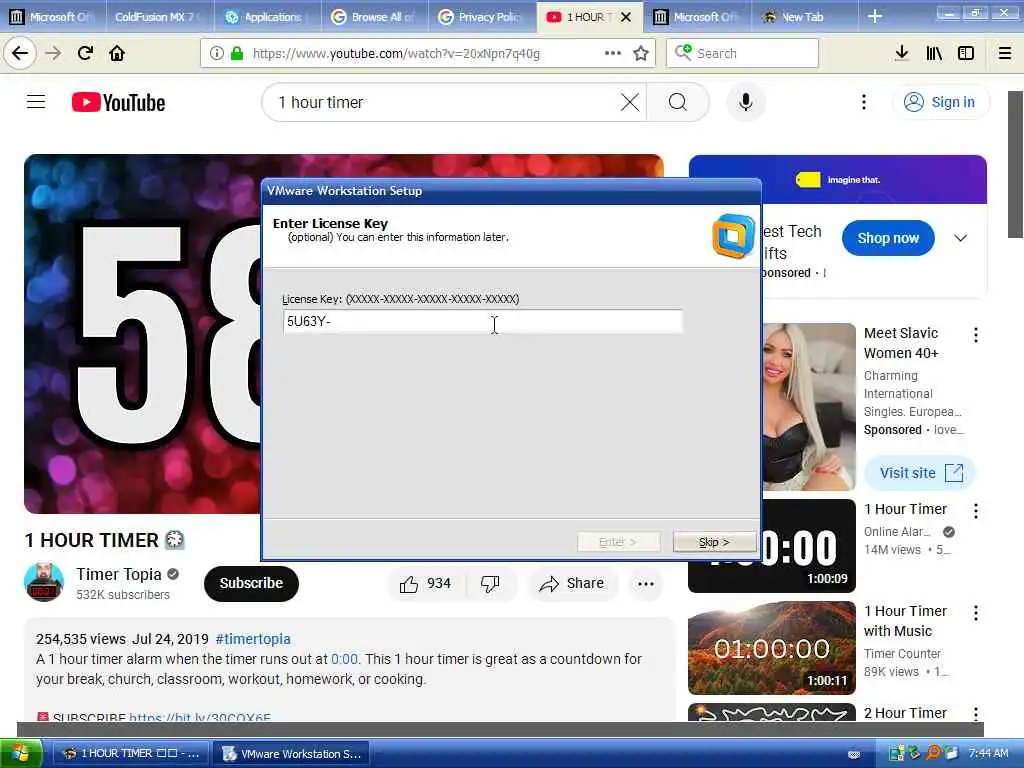Click the Sign in button
This screenshot has width=1024, height=768.
coord(941,102)
